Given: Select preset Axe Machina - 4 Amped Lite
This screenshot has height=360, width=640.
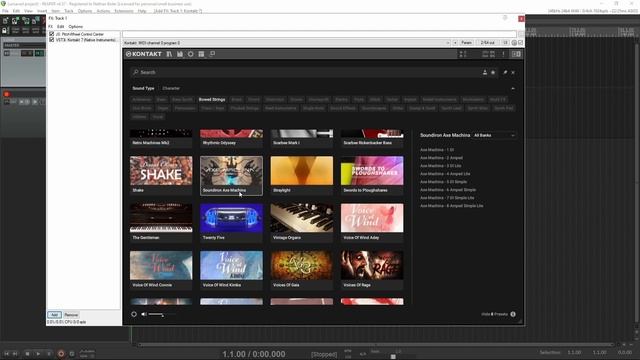Looking at the screenshot, I should (x=445, y=174).
